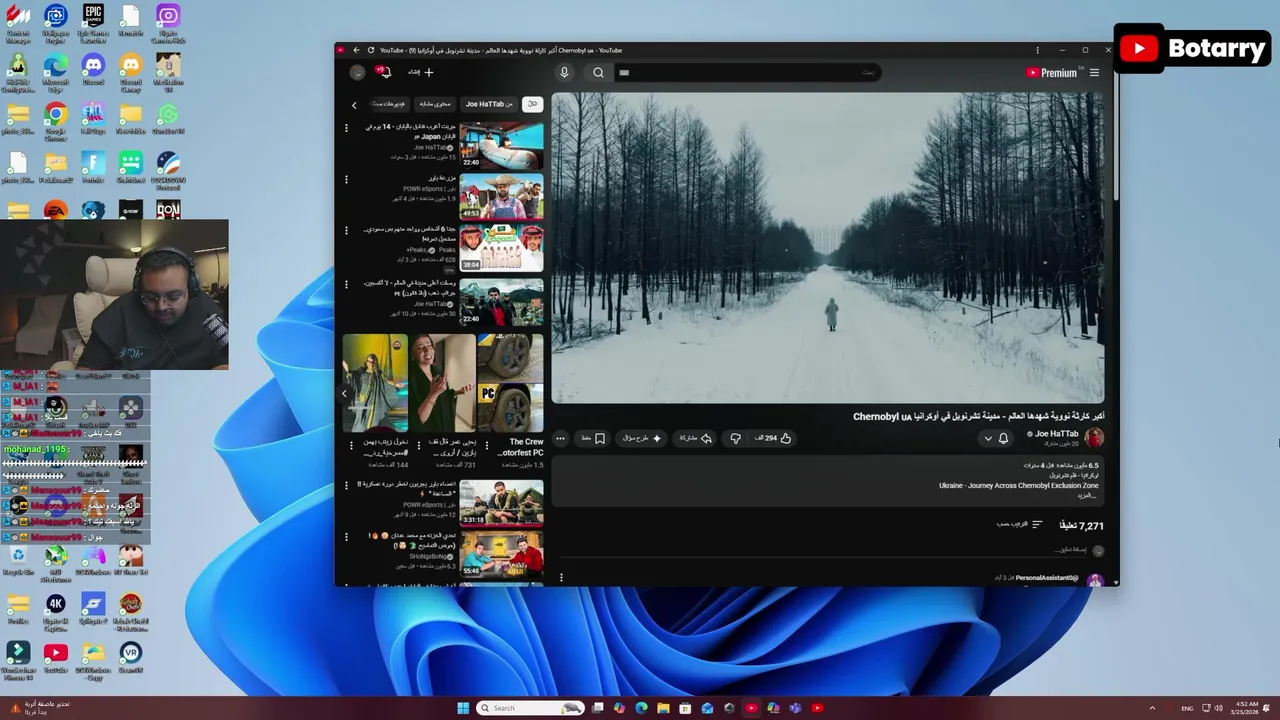
Task: Save the video with bookmark button
Action: coord(594,438)
